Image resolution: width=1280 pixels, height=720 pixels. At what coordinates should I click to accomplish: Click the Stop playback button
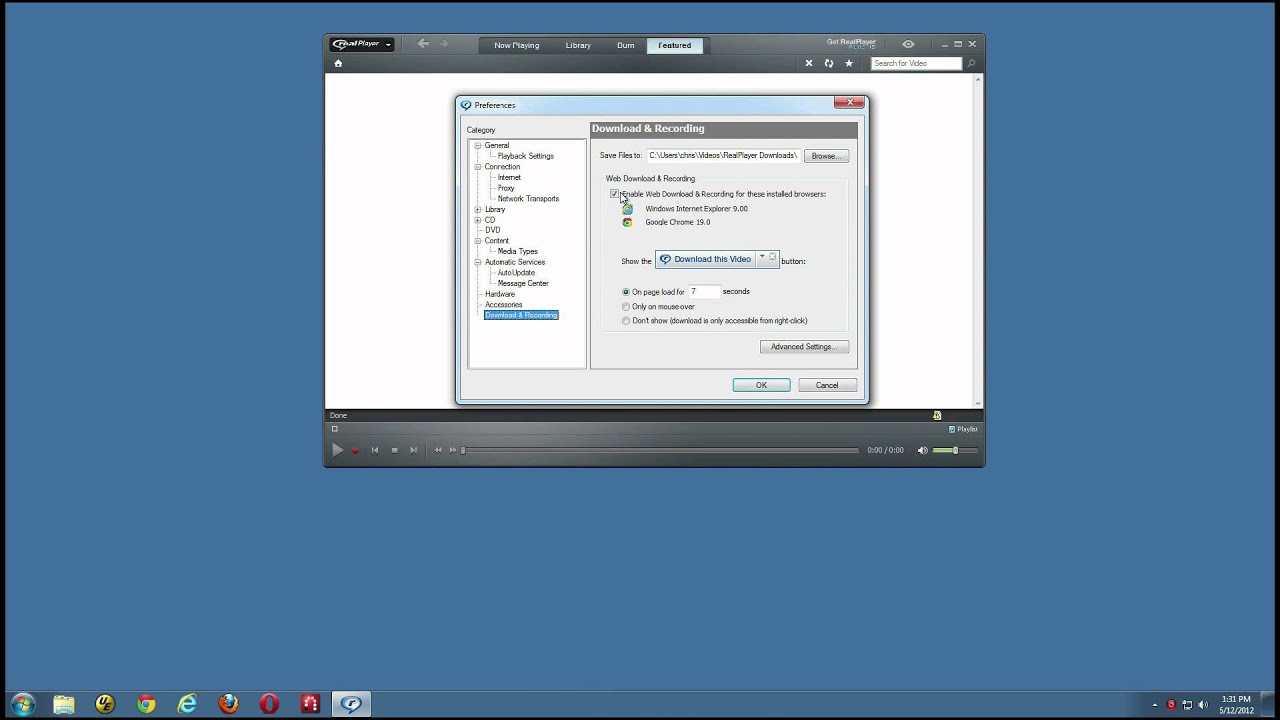tap(395, 450)
